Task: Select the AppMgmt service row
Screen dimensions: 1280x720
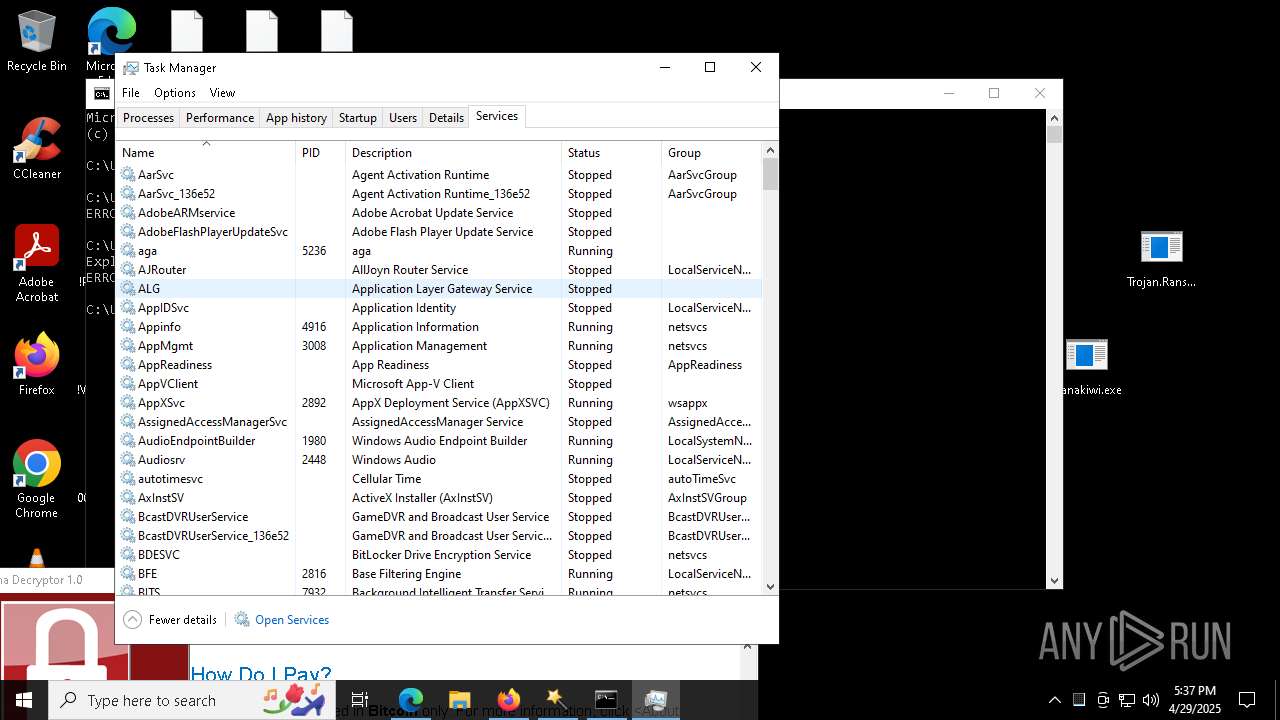Action: coord(439,345)
